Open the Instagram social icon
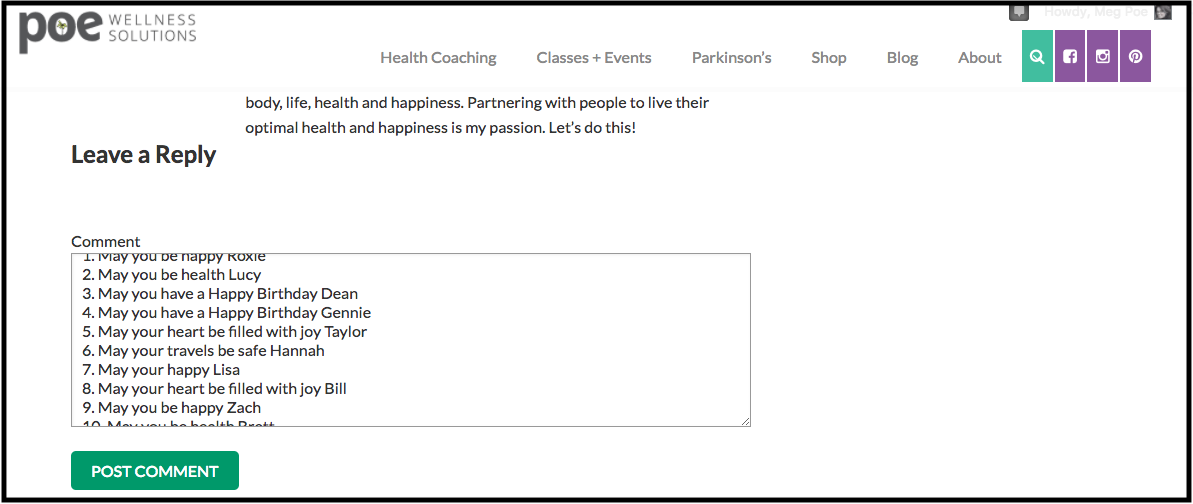Viewport: 1193px width, 504px height. coord(1102,56)
